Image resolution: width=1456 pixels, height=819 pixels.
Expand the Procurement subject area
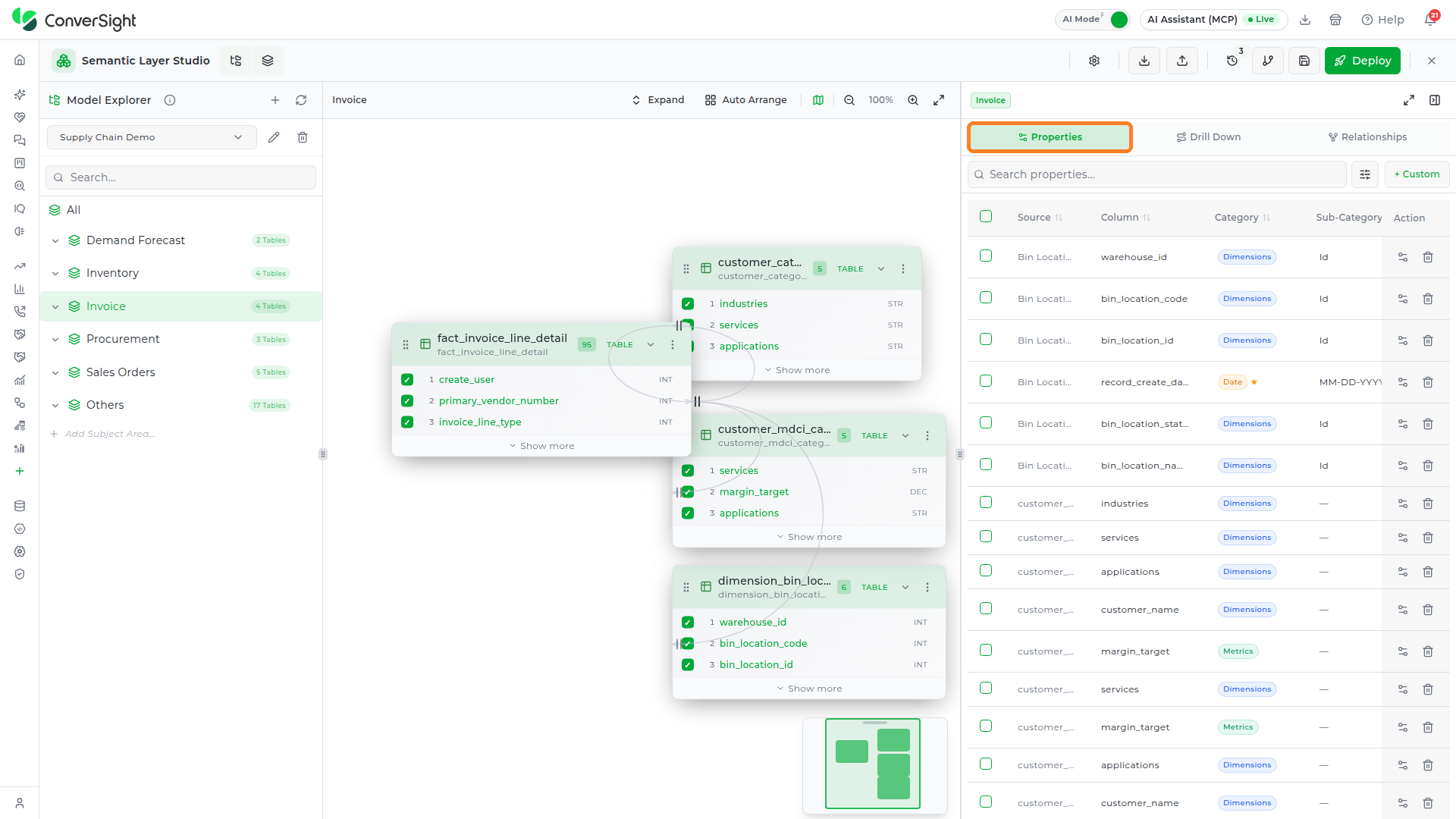coord(55,339)
